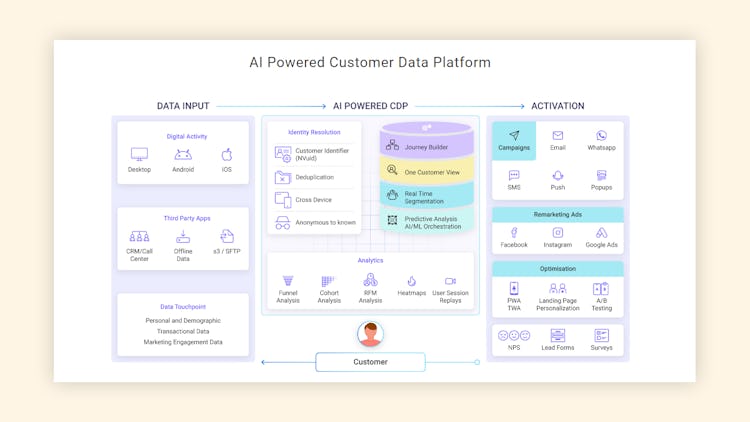Click the RFM Analysis icon

coord(370,279)
